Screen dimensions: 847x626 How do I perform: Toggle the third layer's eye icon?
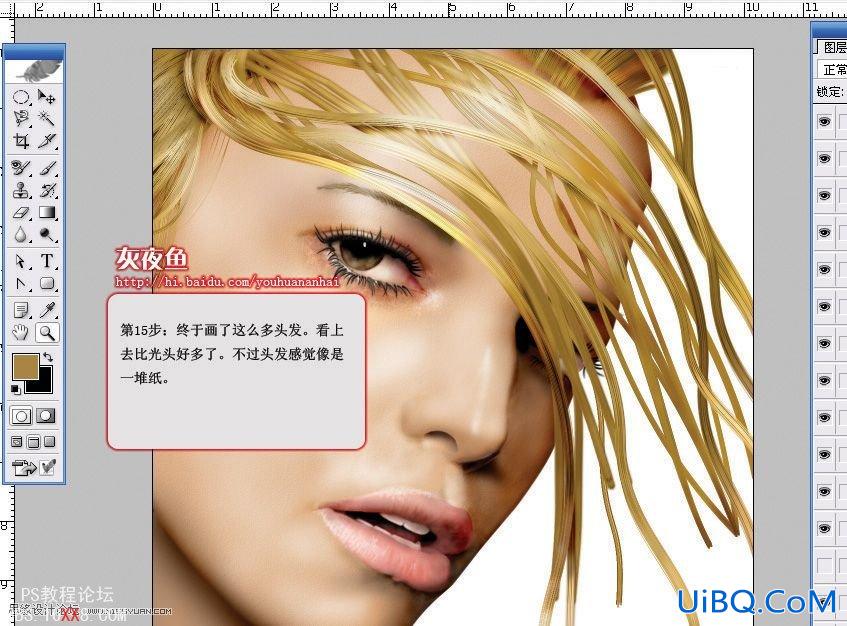(824, 195)
